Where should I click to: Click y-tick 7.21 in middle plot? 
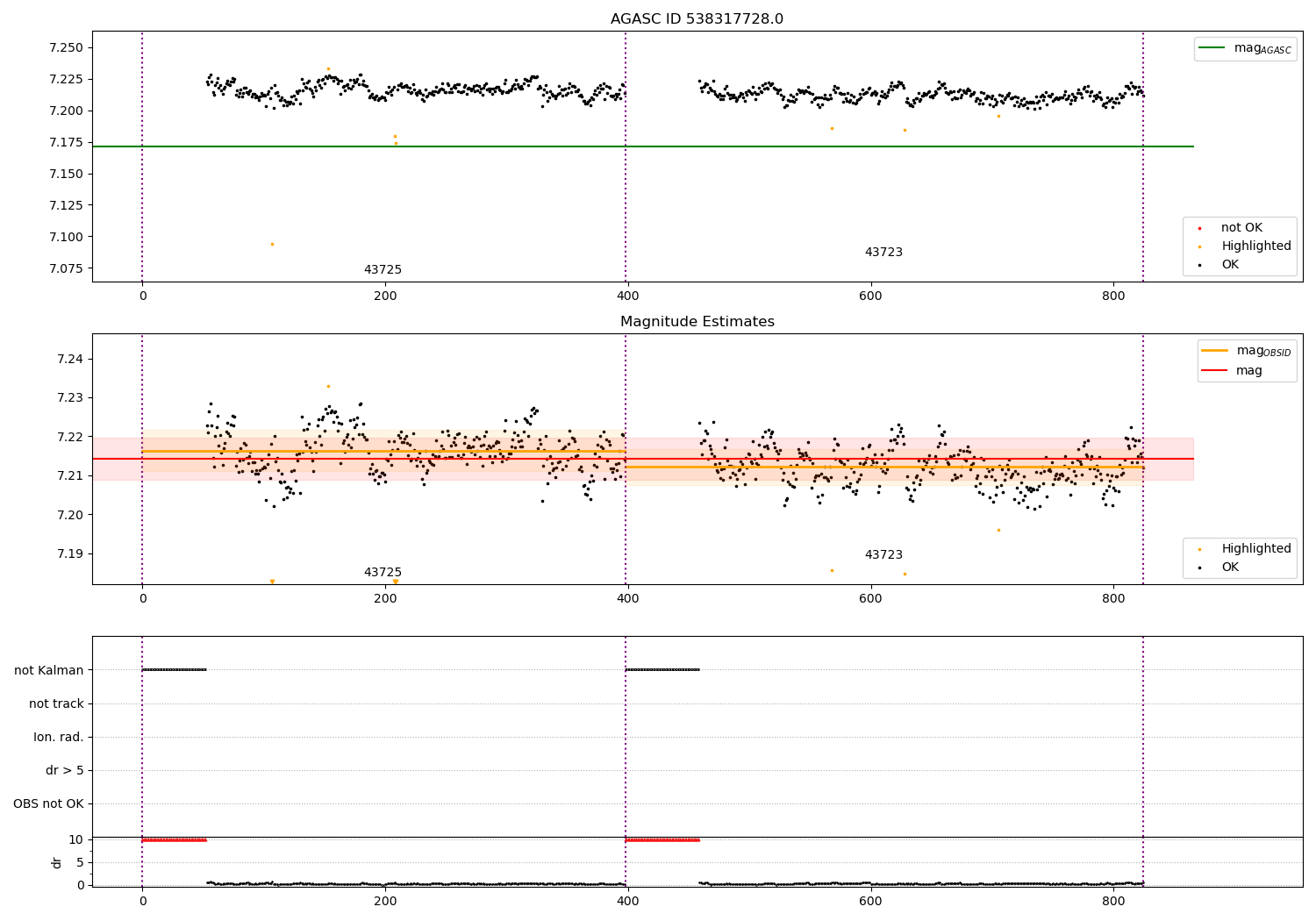[70, 475]
